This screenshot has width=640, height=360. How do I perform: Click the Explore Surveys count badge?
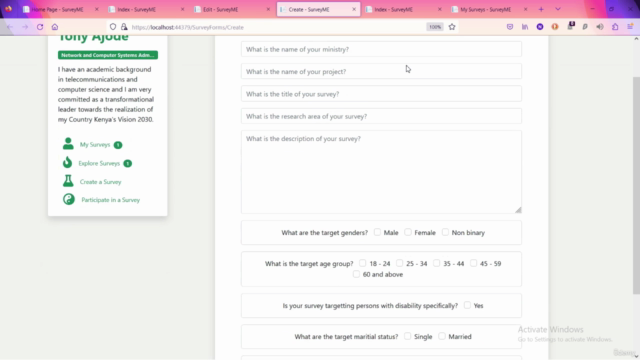click(127, 163)
